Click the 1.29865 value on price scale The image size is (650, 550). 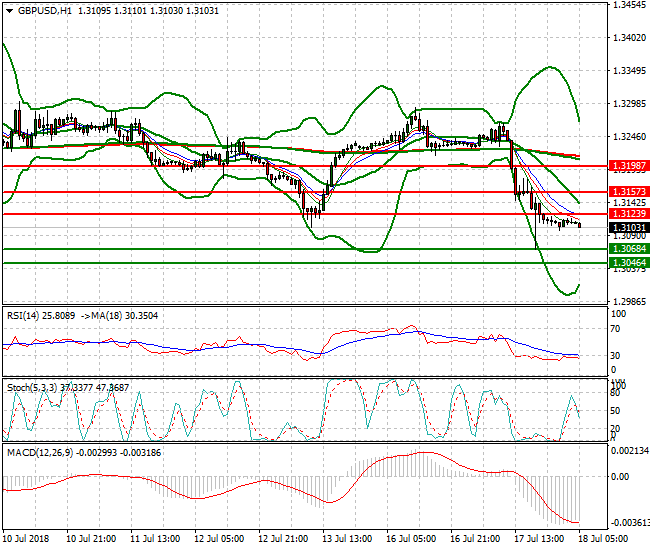coord(628,301)
